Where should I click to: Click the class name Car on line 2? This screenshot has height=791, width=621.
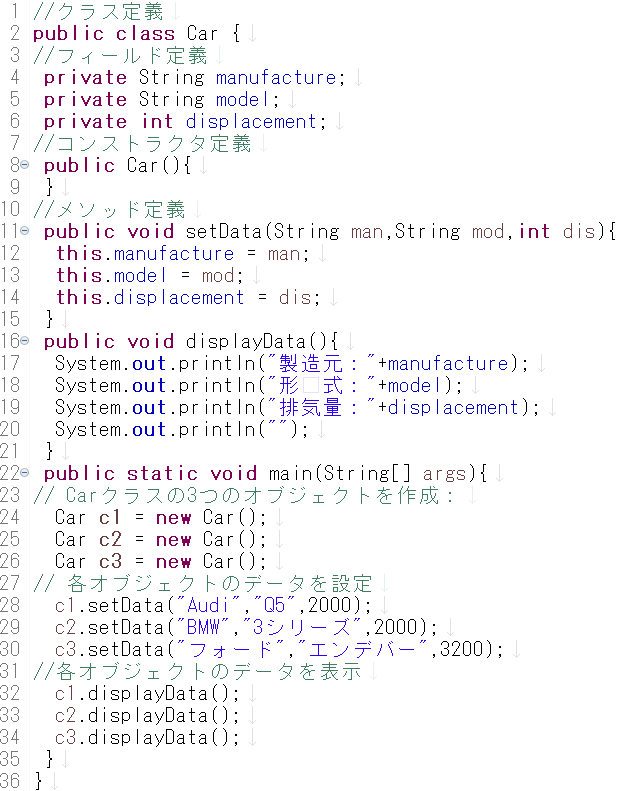(x=202, y=34)
